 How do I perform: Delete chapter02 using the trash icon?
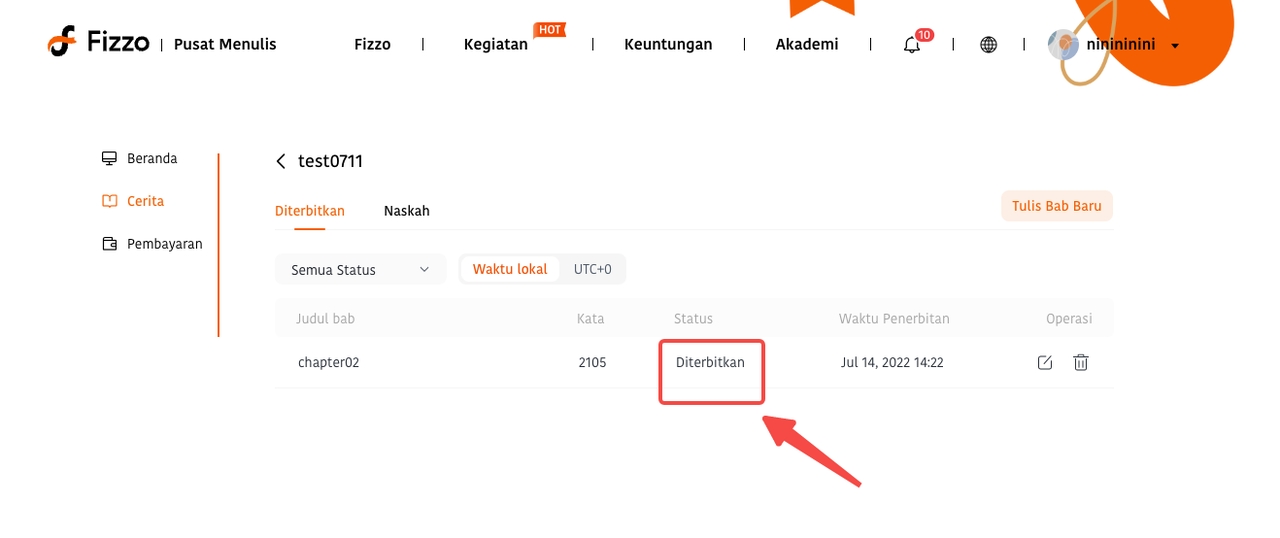click(x=1081, y=363)
